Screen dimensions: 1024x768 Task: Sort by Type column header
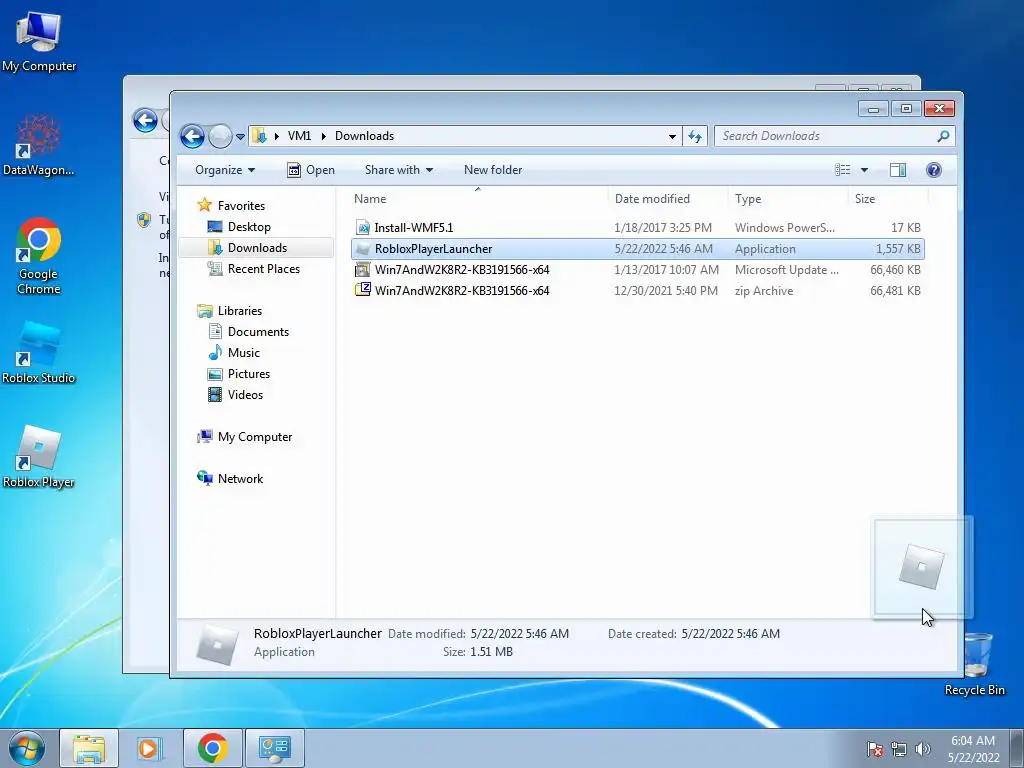click(x=788, y=199)
